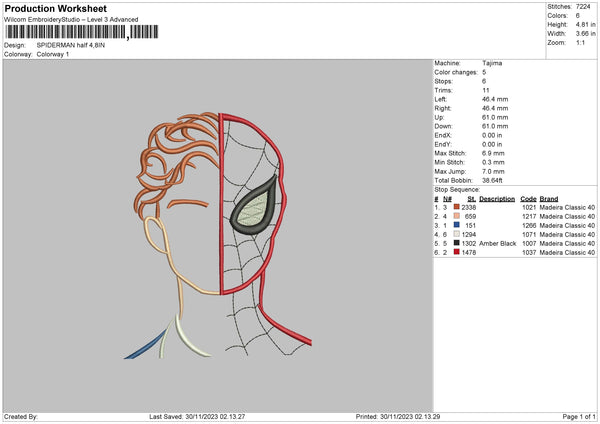Click the Tajima machine value
The height and width of the screenshot is (424, 600).
point(494,62)
